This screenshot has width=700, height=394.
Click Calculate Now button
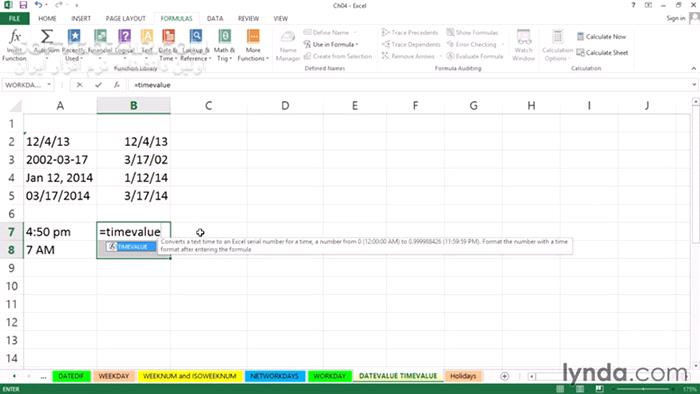click(x=601, y=37)
